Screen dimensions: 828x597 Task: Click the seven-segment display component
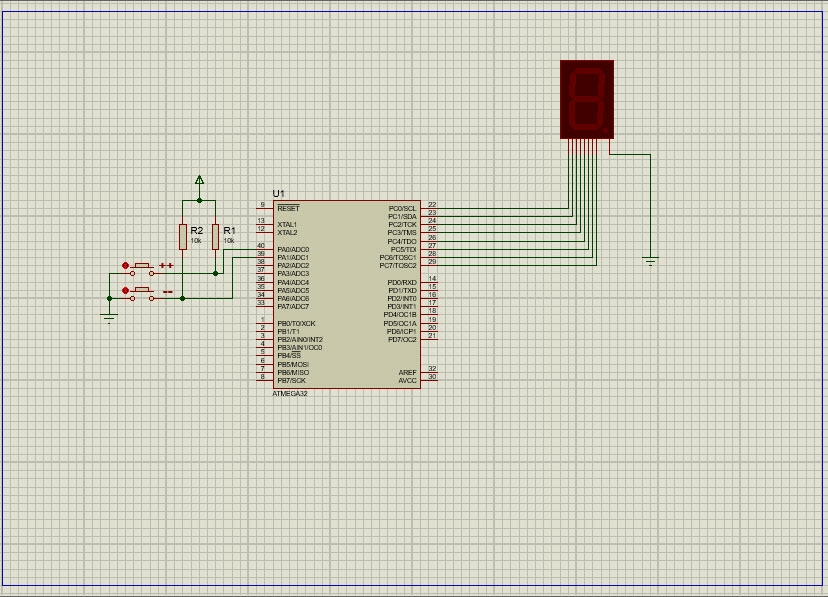pos(587,98)
